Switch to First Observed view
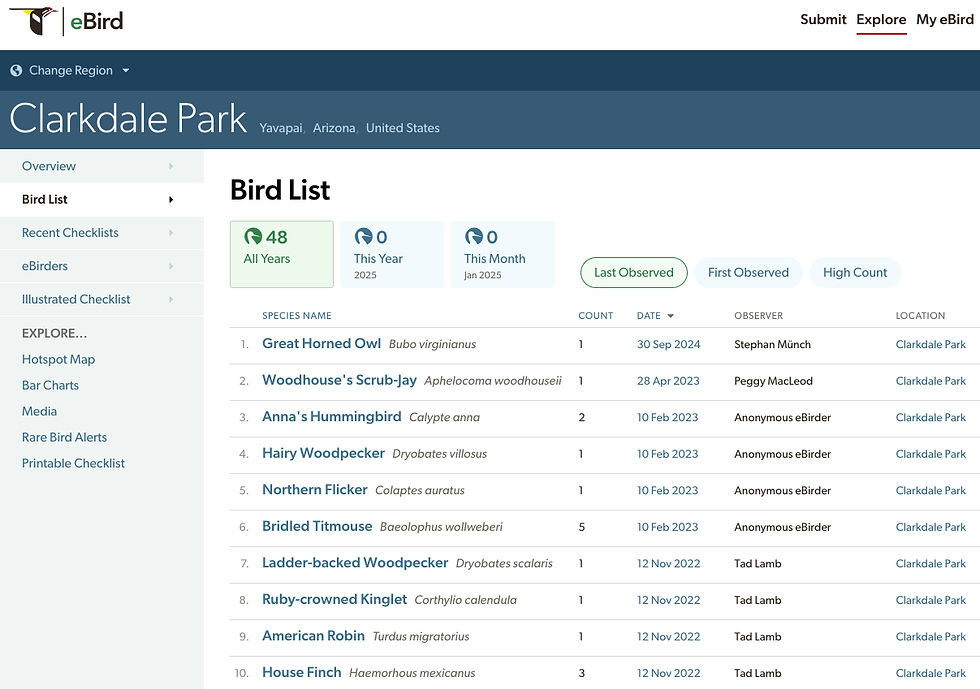Viewport: 980px width, 689px height. pyautogui.click(x=748, y=272)
